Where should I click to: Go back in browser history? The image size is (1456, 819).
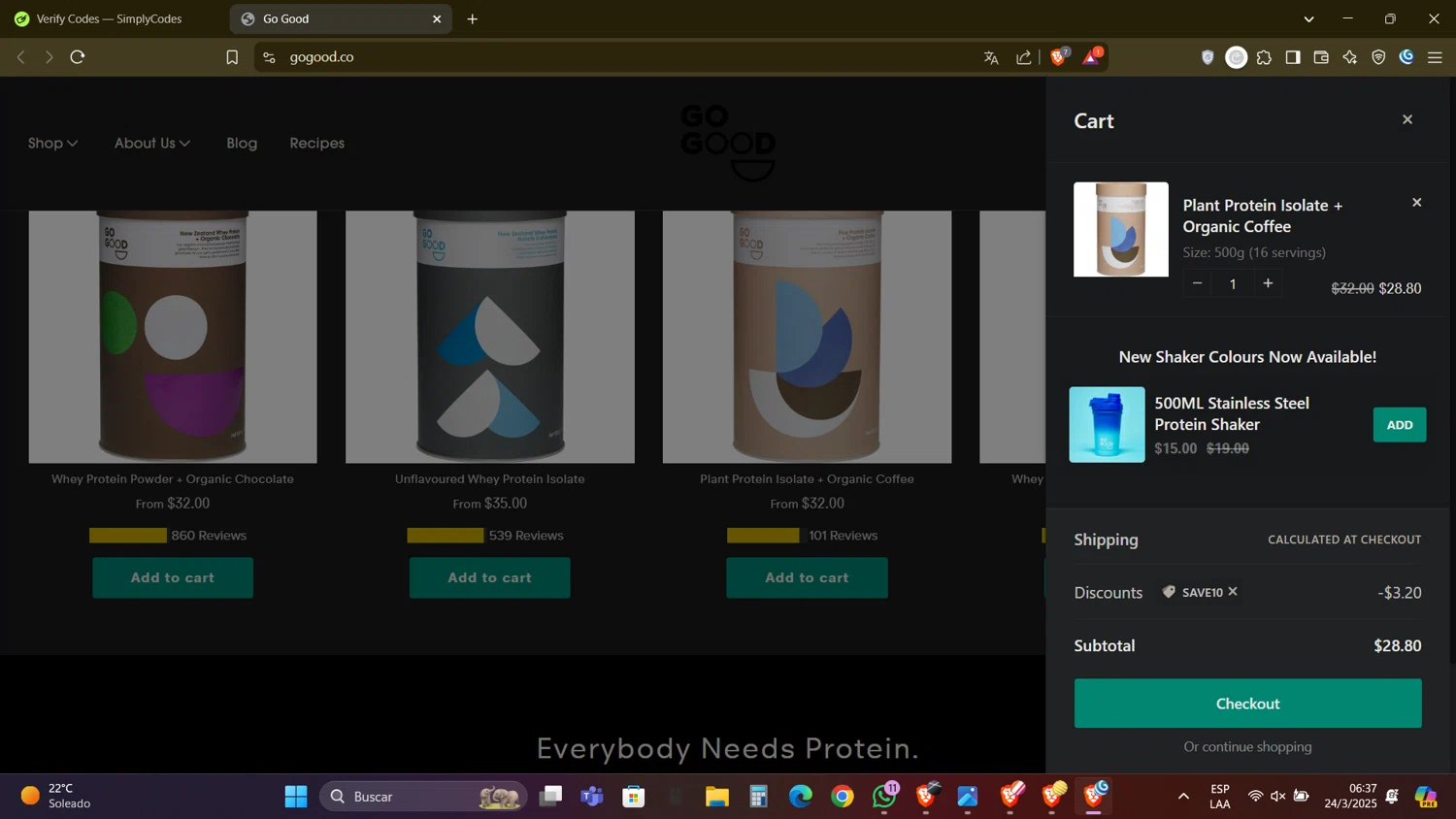tap(20, 57)
